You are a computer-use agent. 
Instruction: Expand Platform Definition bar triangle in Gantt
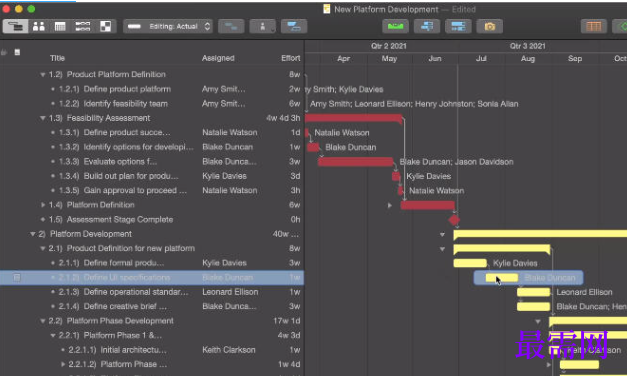[389, 205]
